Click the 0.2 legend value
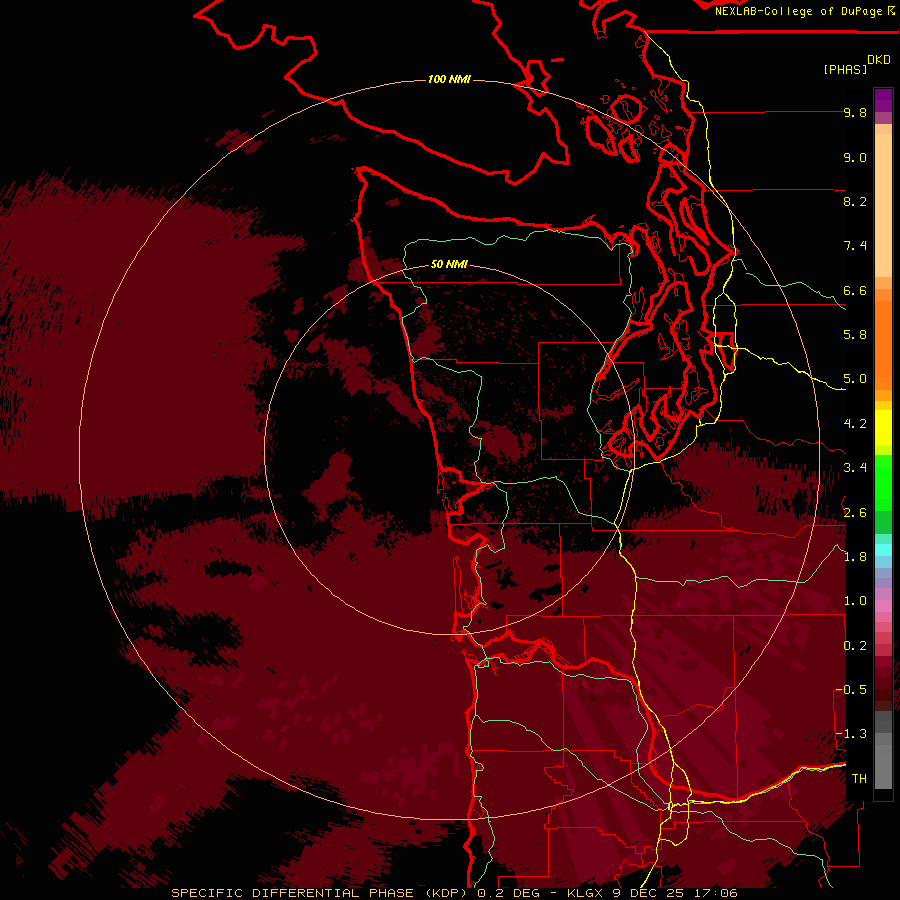This screenshot has width=900, height=900. pyautogui.click(x=855, y=646)
